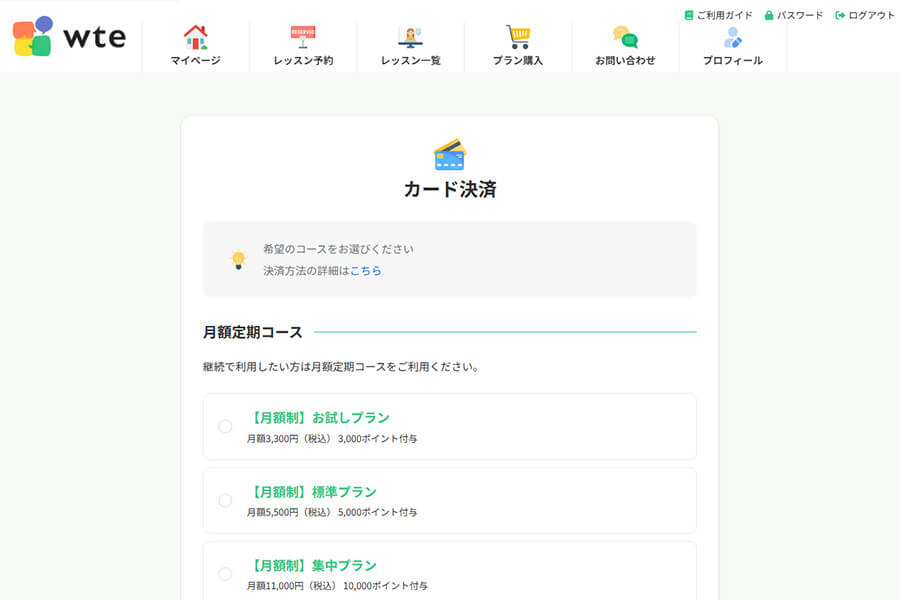The width and height of the screenshot is (900, 600).
Task: Open プラン購入 using the shopping cart icon
Action: pos(518,34)
